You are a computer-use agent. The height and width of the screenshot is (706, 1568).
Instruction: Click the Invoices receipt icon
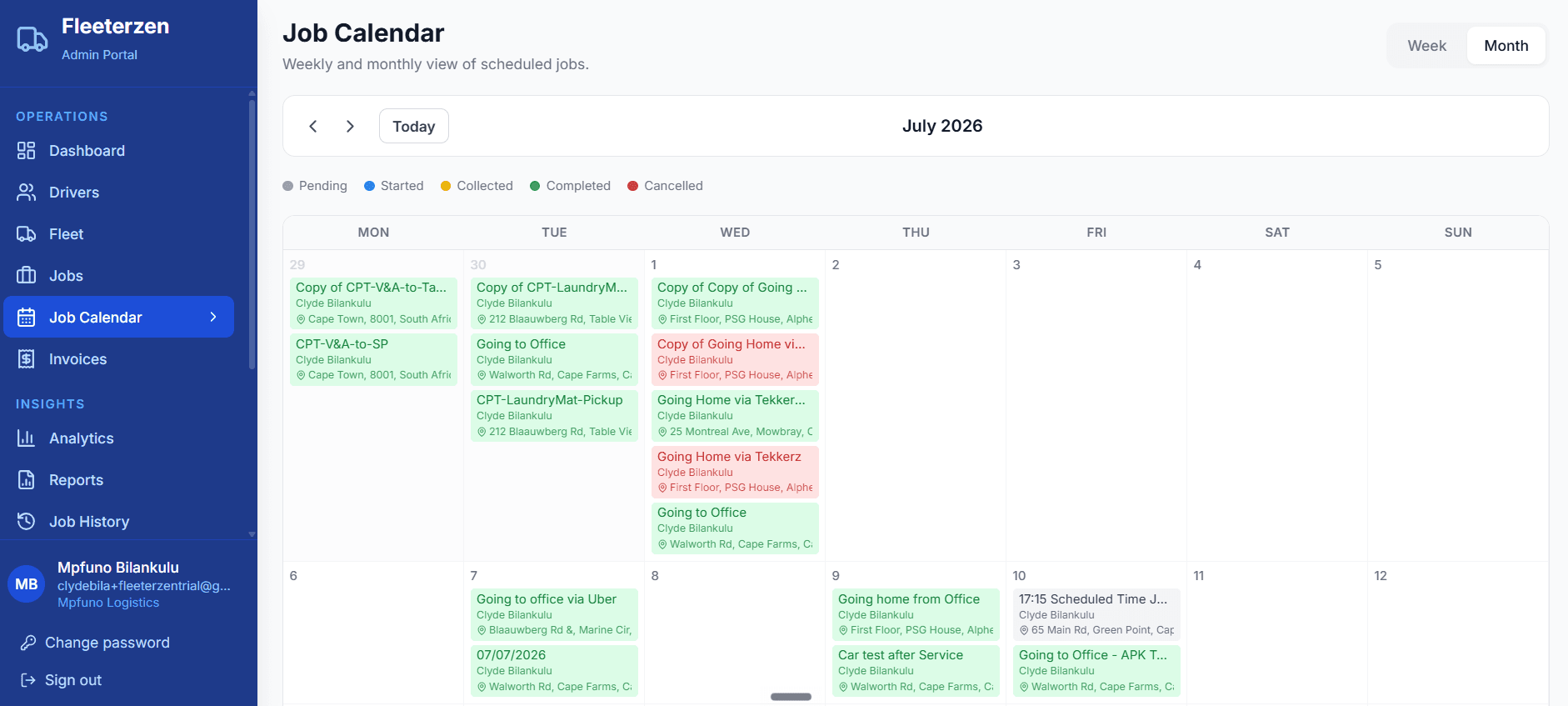tap(27, 359)
